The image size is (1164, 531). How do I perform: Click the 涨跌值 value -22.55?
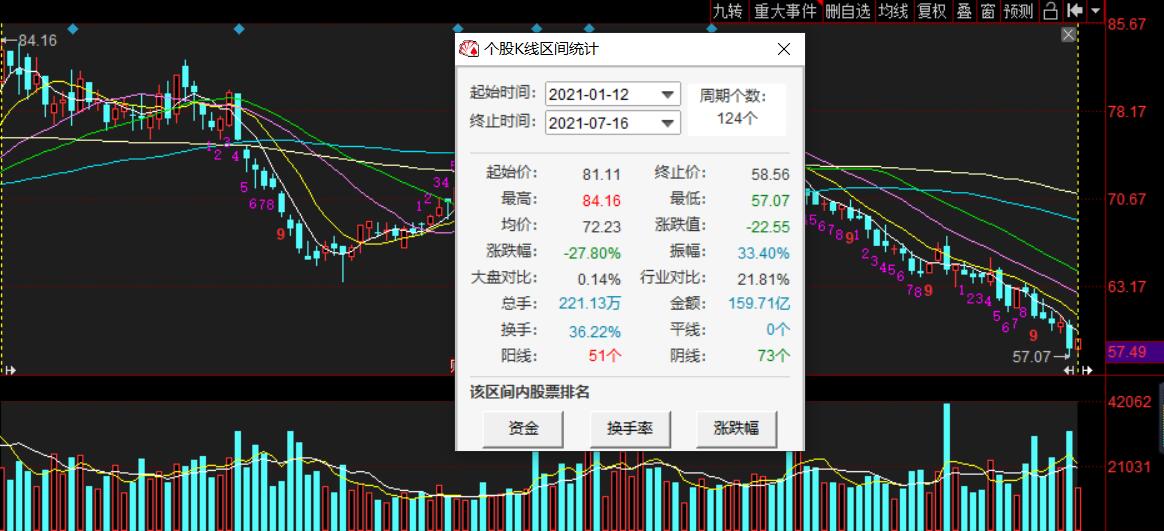point(768,227)
